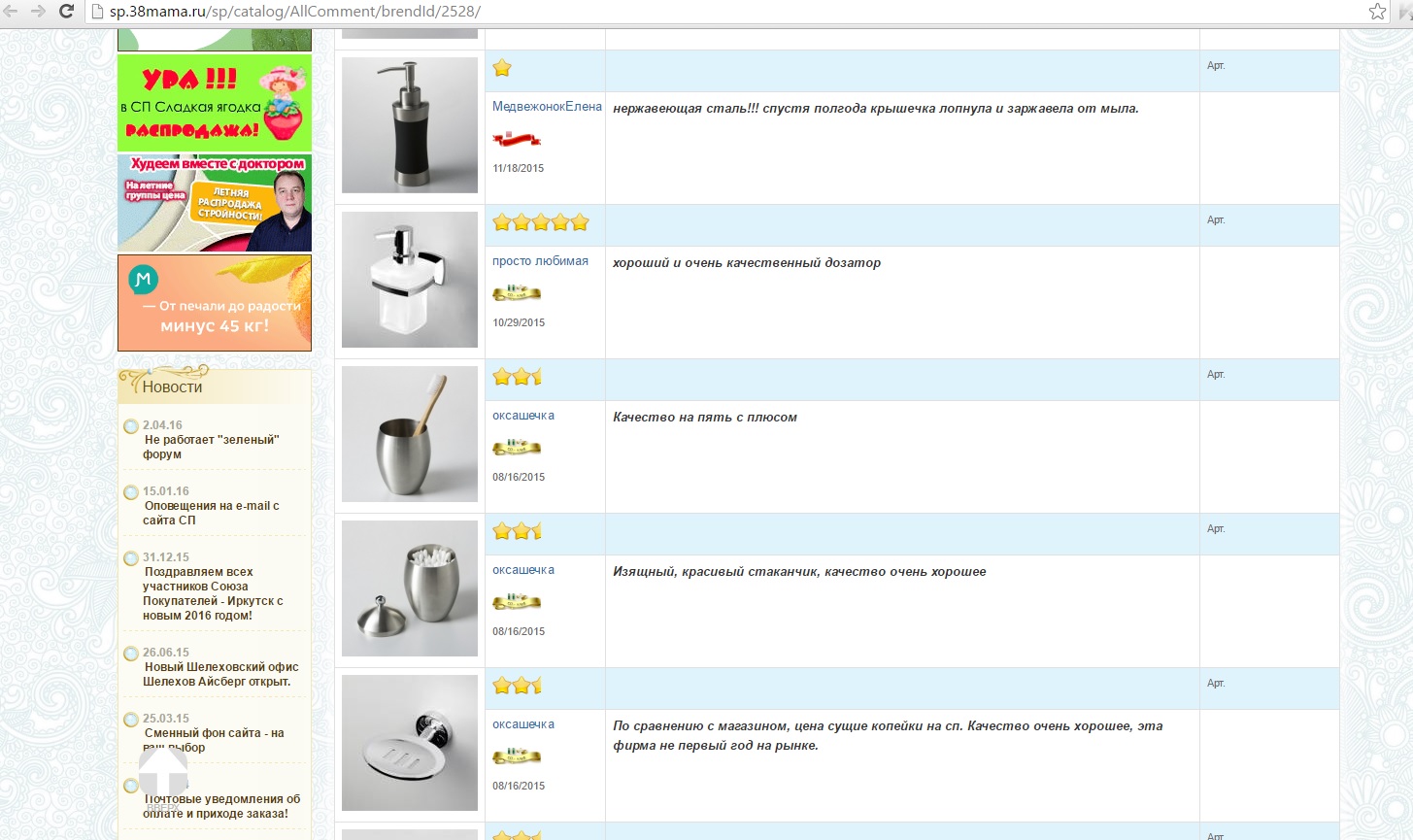Click the page info icon in address bar

point(97,12)
